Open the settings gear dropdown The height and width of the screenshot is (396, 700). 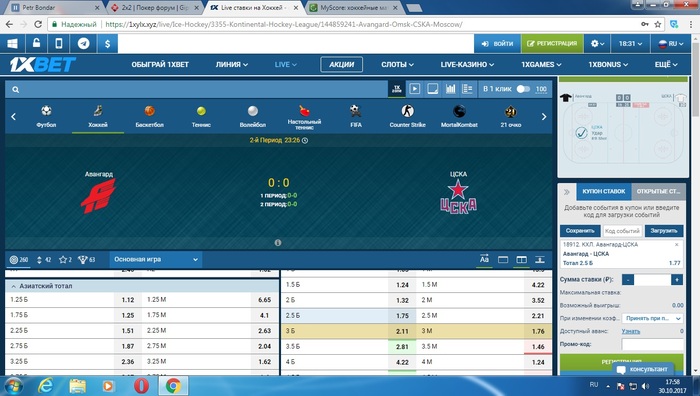pos(597,44)
